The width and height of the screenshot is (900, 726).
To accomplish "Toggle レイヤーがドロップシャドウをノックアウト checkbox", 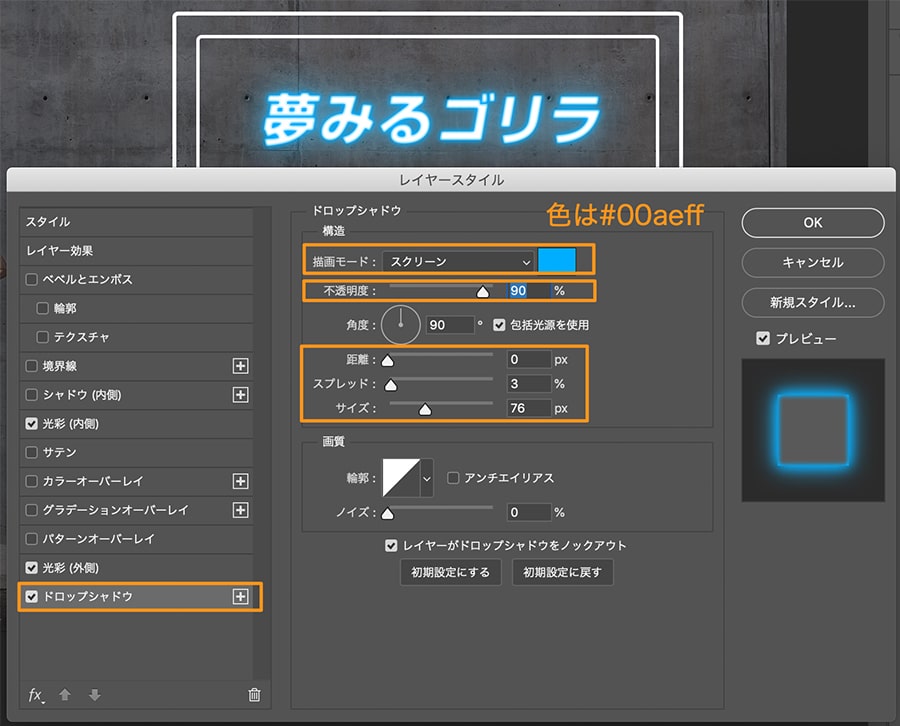I will click(391, 545).
